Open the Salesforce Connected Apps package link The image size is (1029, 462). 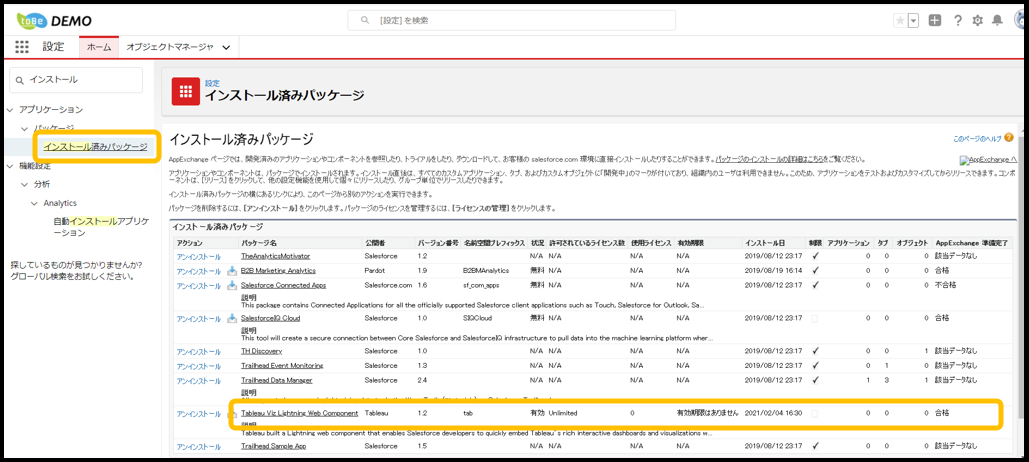point(284,285)
